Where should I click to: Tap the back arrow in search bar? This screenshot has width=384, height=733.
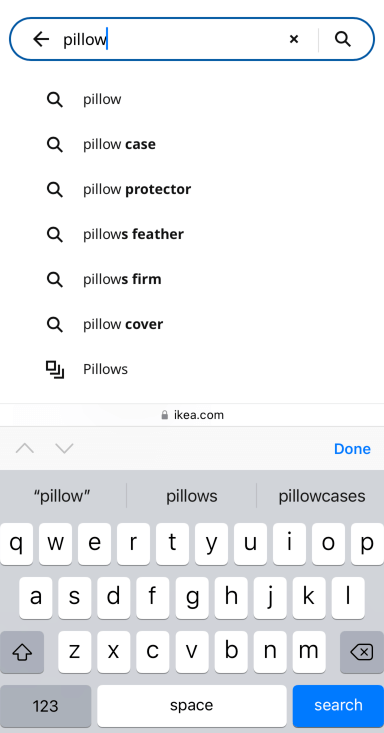click(x=41, y=39)
